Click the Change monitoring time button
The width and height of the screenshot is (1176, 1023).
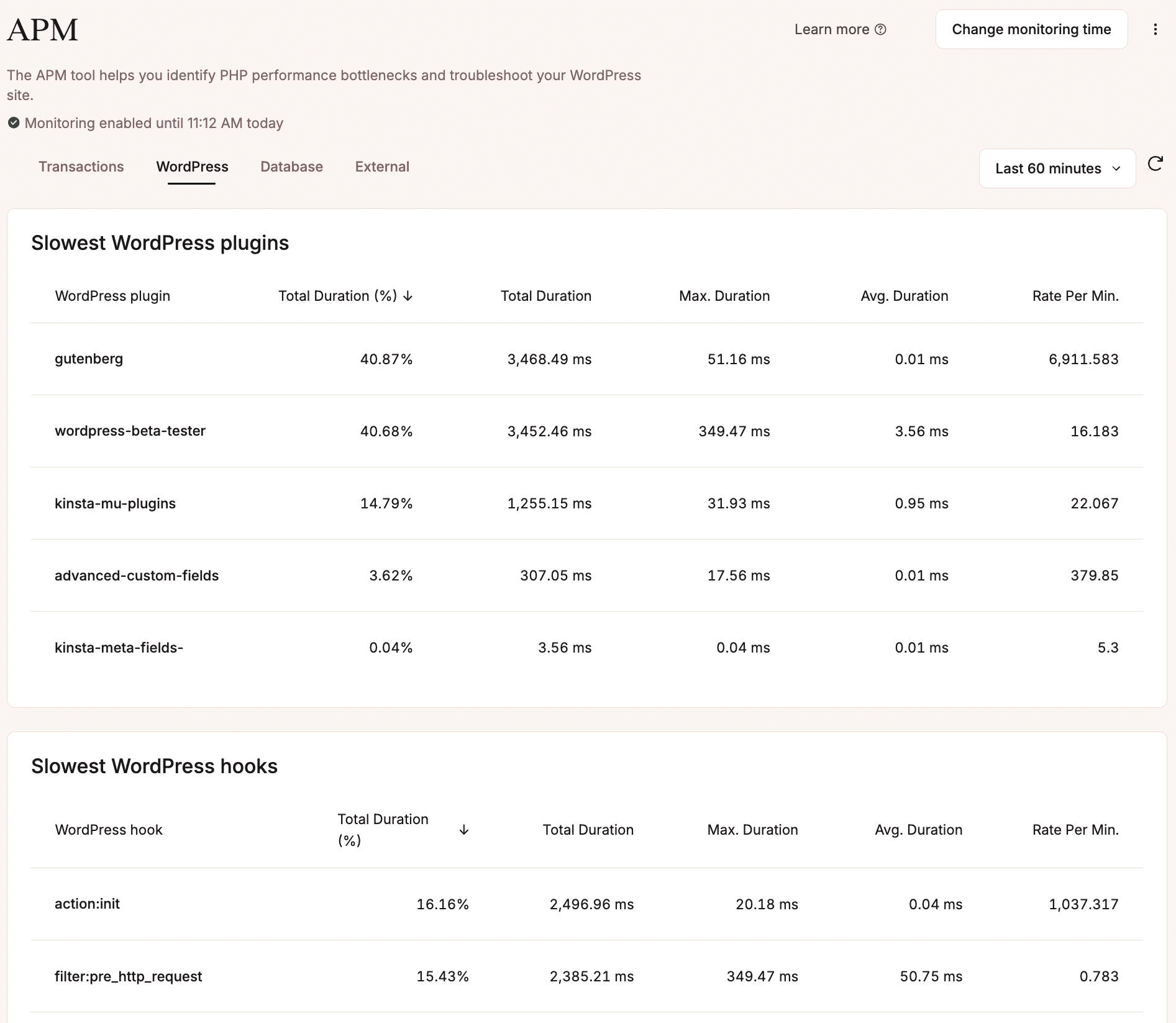[1031, 29]
